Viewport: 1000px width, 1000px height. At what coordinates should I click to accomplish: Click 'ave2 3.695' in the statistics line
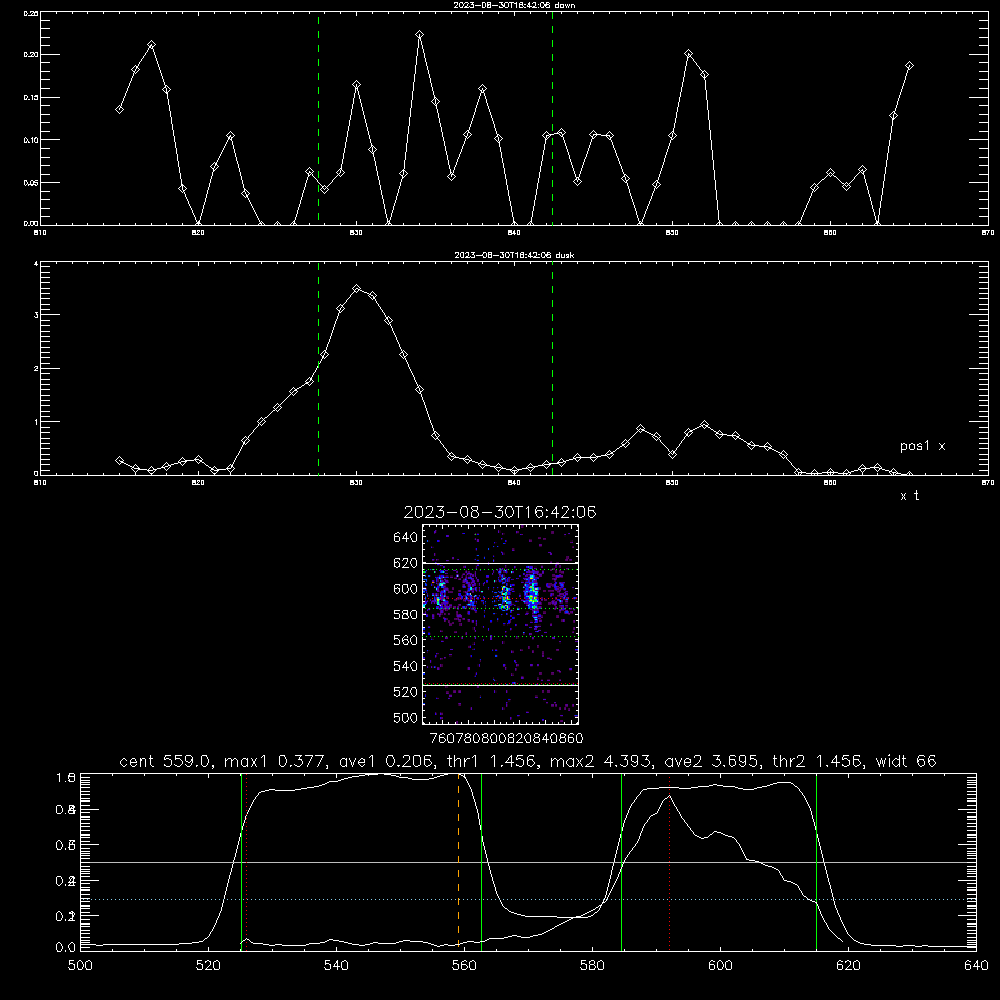coord(713,761)
